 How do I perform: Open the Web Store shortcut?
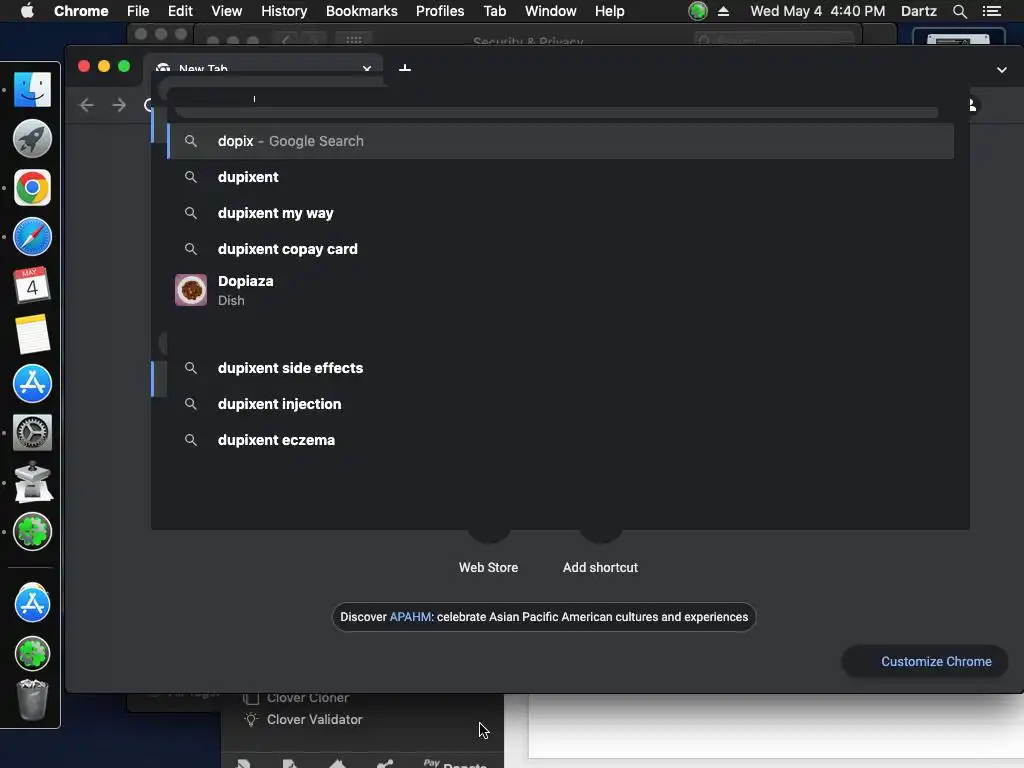(x=488, y=568)
